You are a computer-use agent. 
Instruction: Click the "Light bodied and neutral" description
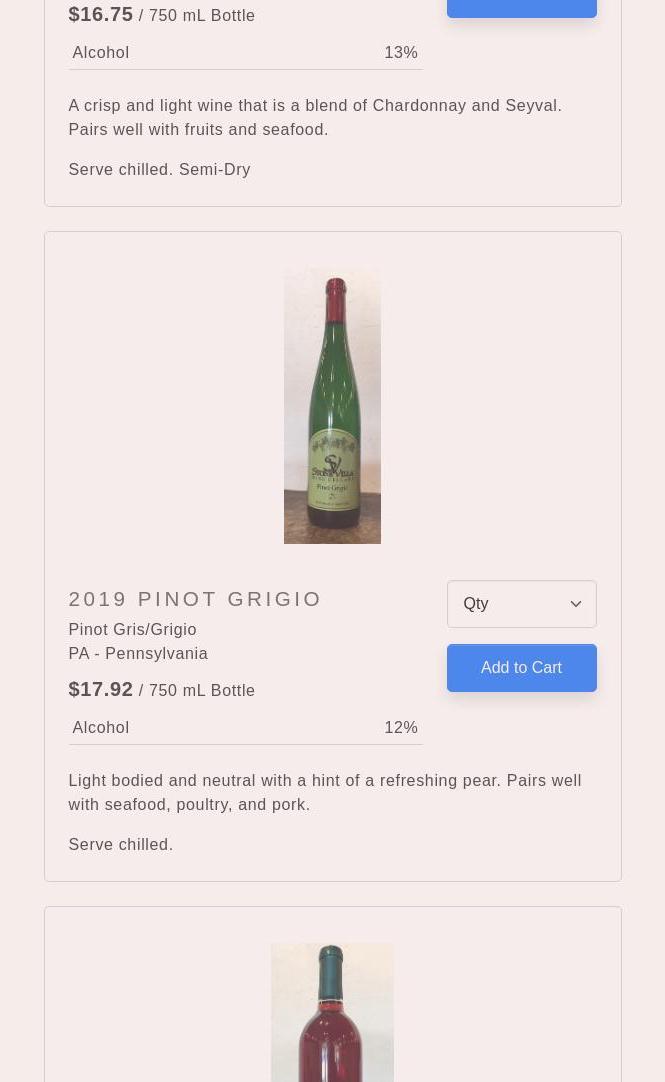(324, 792)
